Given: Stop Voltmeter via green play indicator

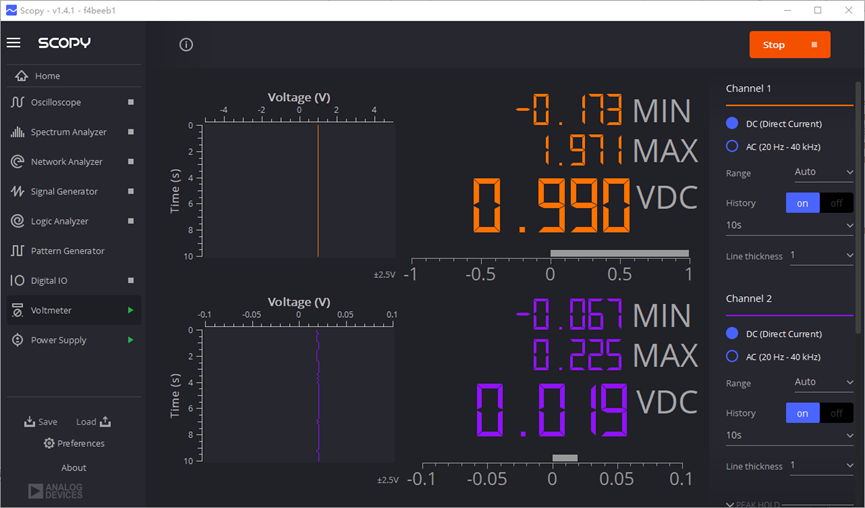Looking at the screenshot, I should (131, 310).
